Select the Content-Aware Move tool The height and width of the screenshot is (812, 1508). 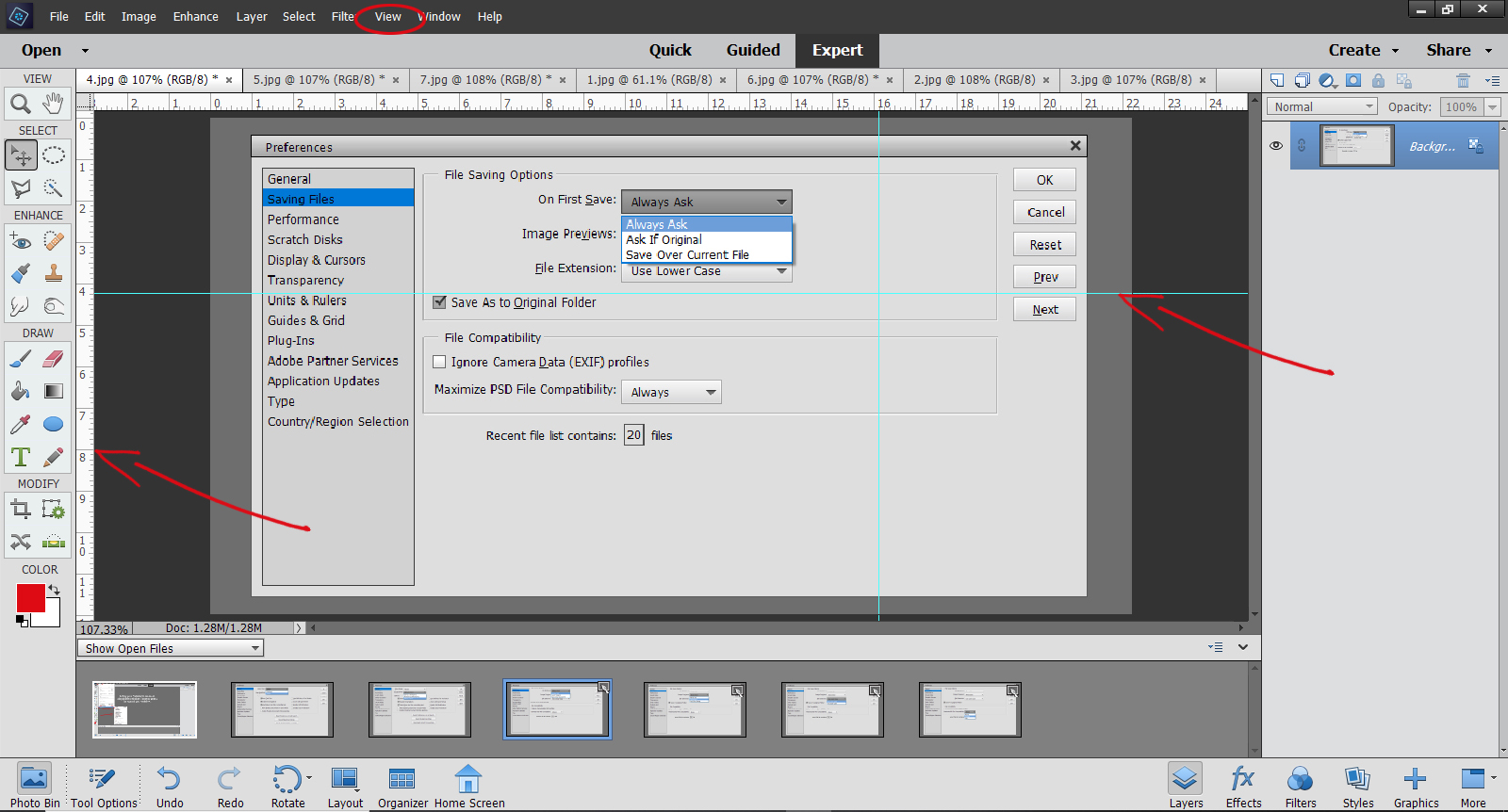(20, 542)
